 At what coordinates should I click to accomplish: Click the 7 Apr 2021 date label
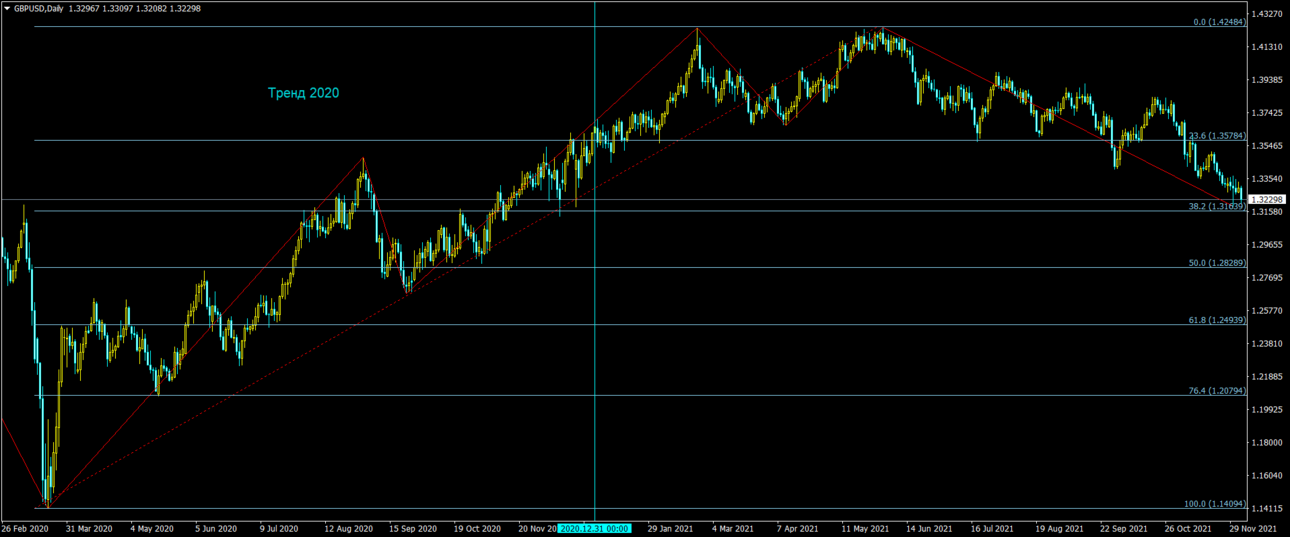799,528
